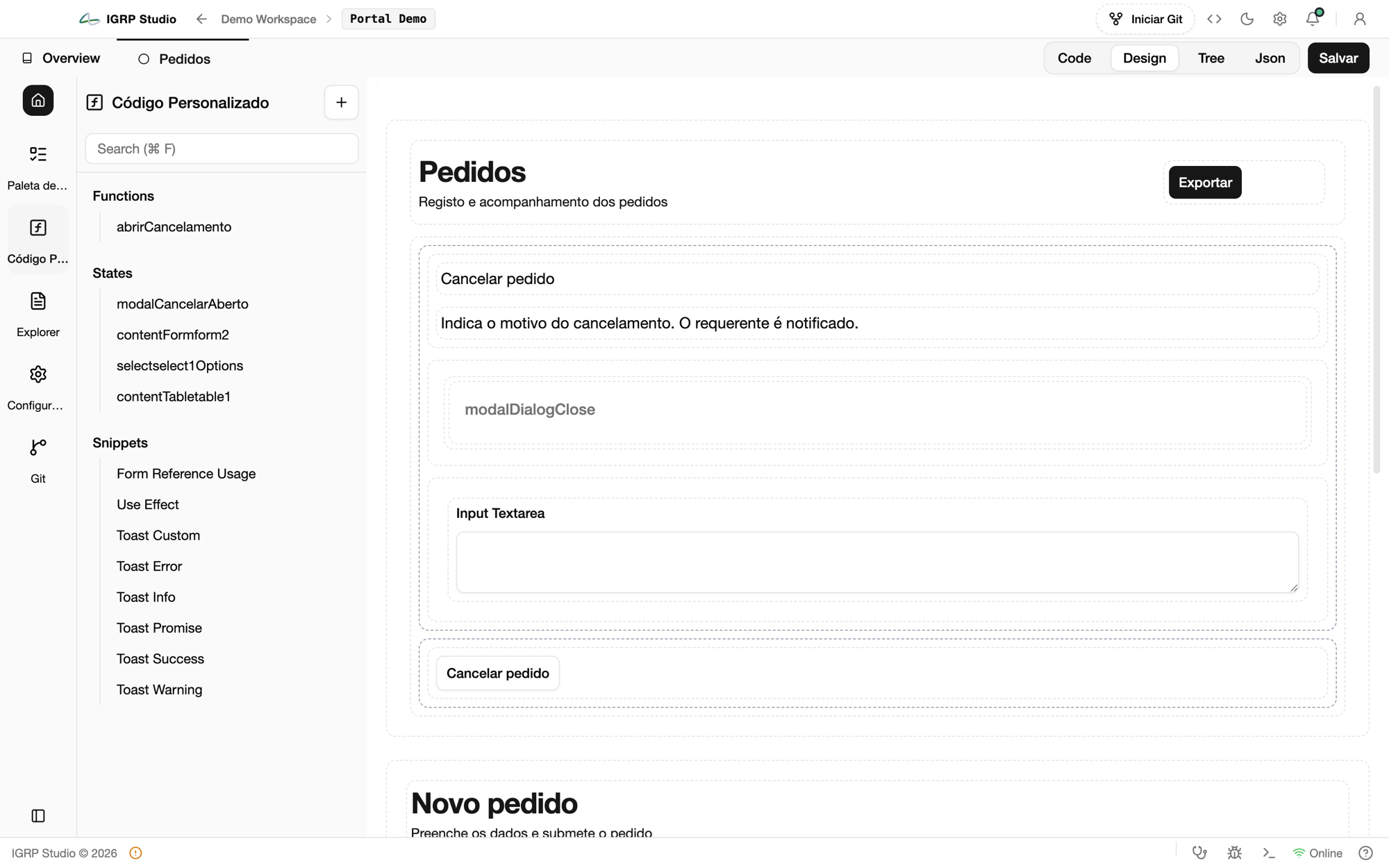The height and width of the screenshot is (868, 1389).
Task: Collapse the sidebar with the panel toggle icon
Action: [38, 816]
